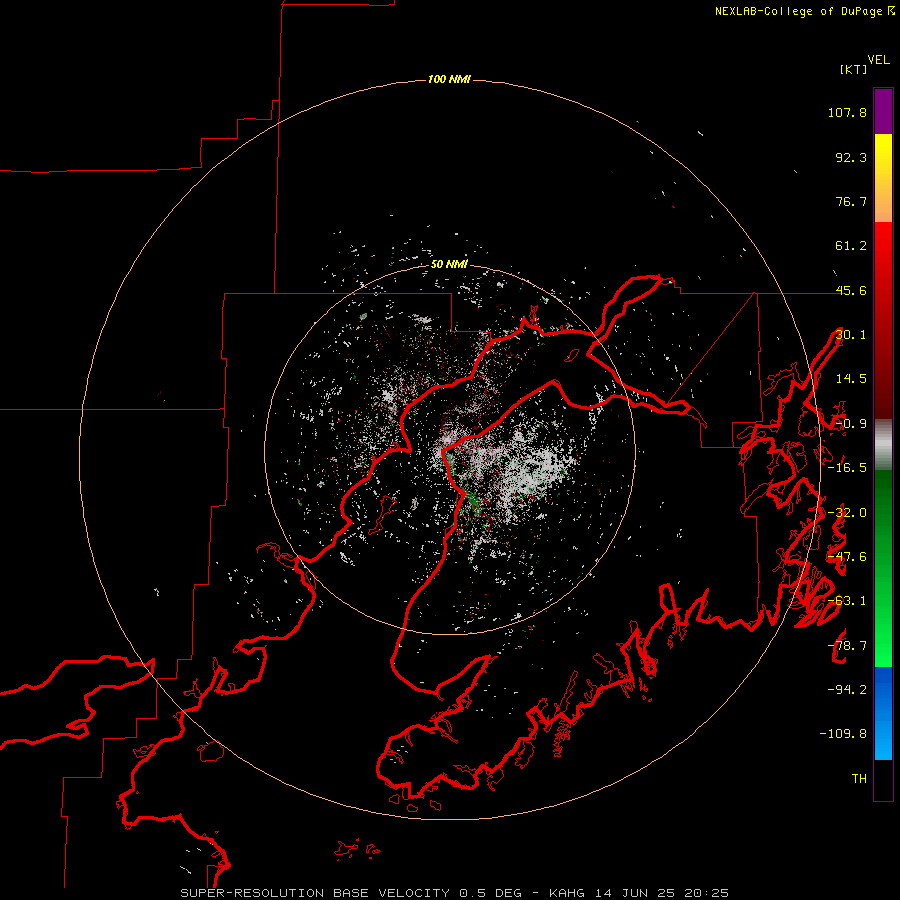
Task: Click the green color bar segment
Action: 883,568
